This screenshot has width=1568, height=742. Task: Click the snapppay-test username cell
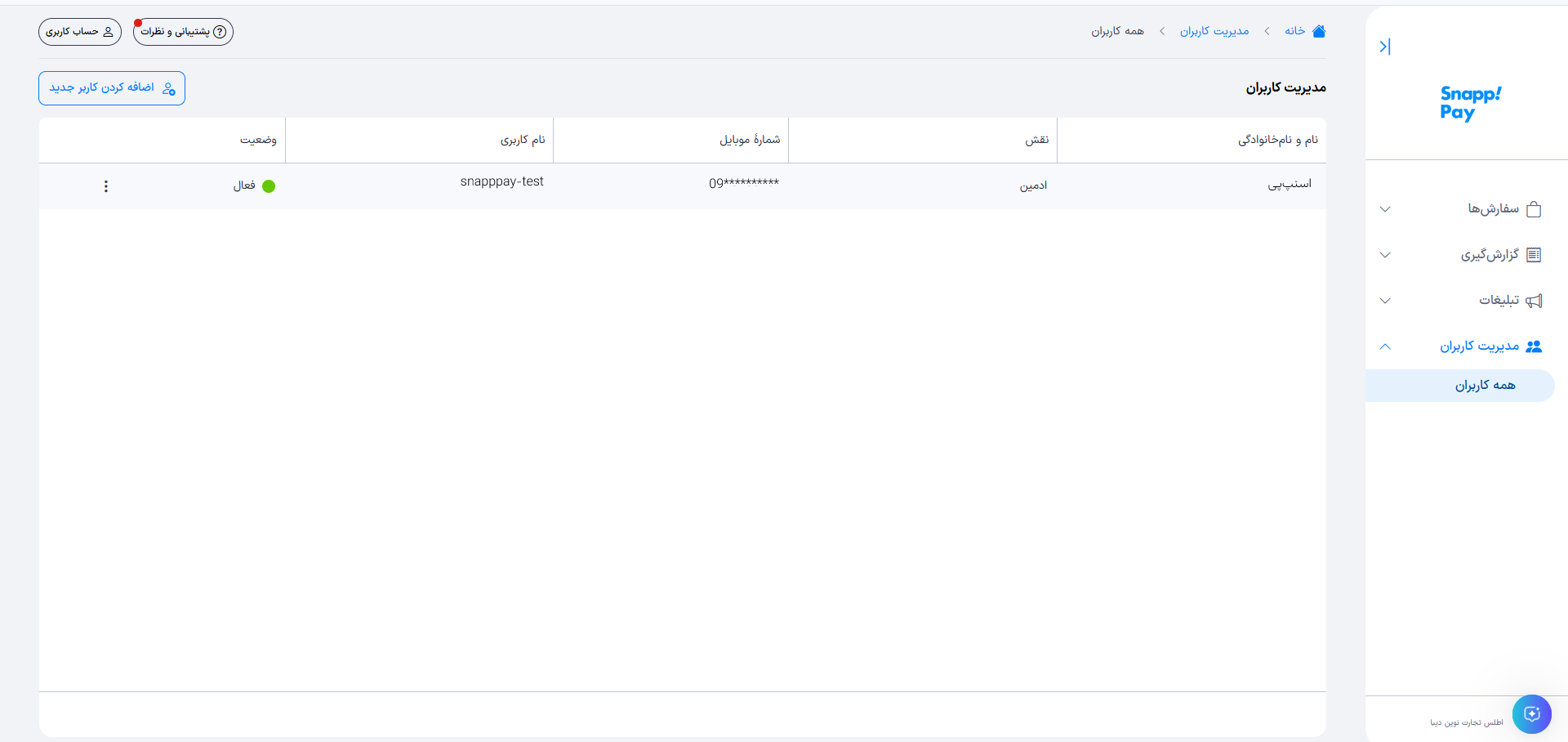coord(502,181)
